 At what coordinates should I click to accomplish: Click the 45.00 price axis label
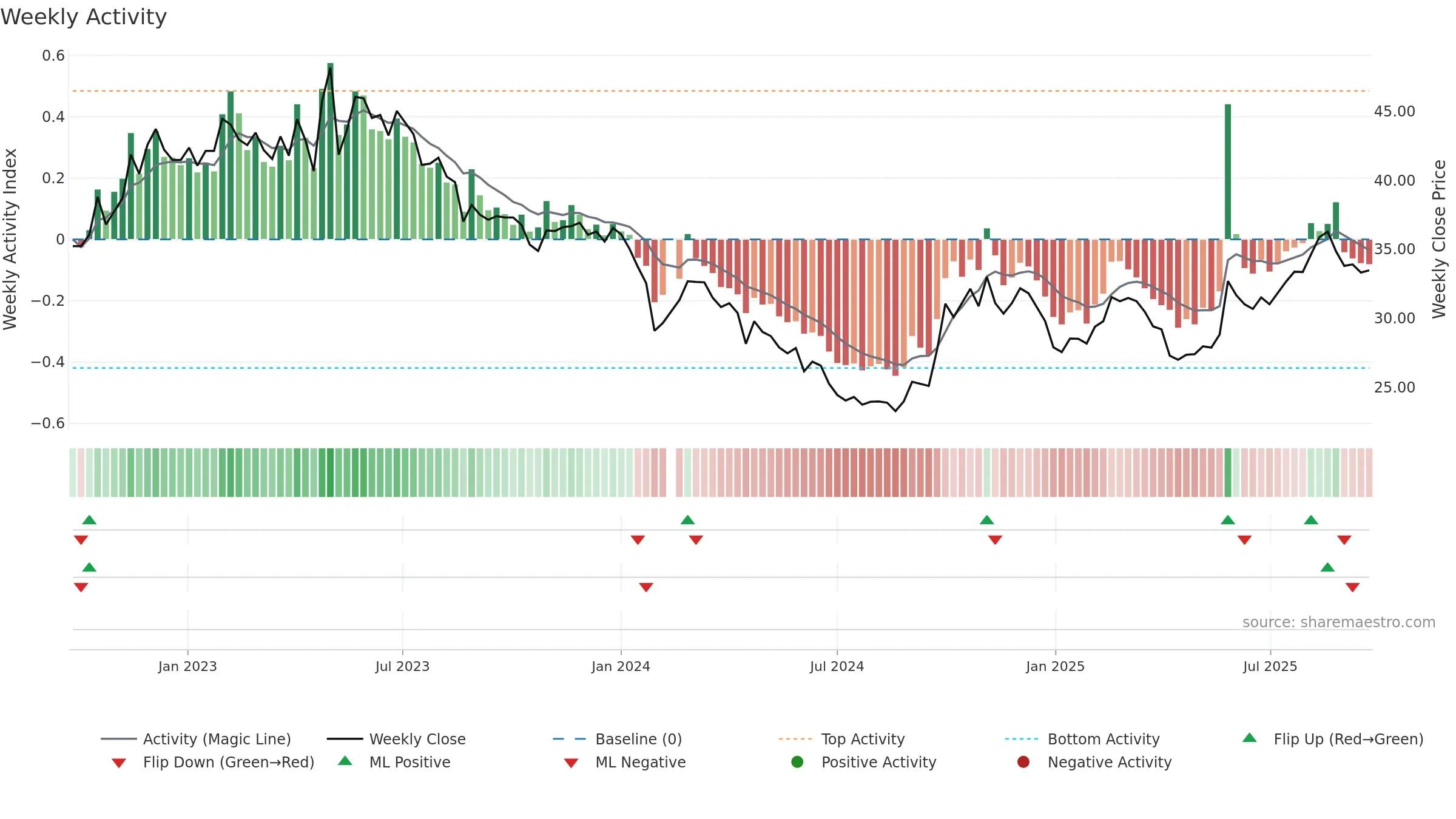[x=1394, y=112]
